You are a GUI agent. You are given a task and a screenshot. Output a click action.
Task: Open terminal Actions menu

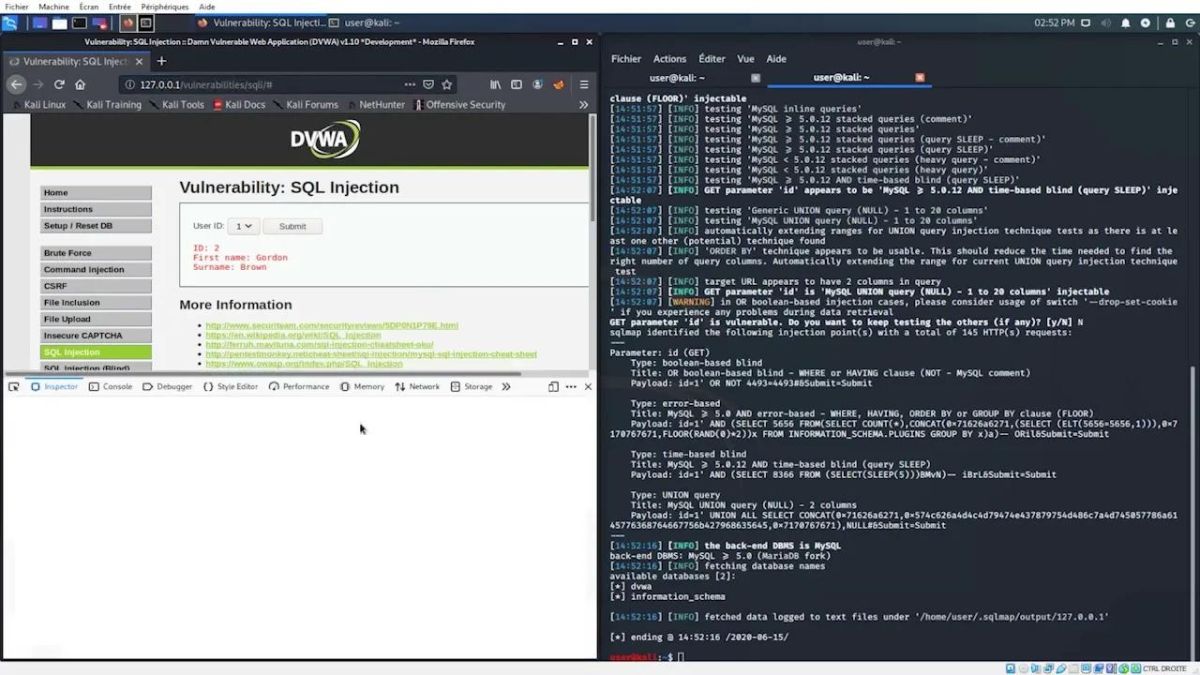[x=670, y=59]
